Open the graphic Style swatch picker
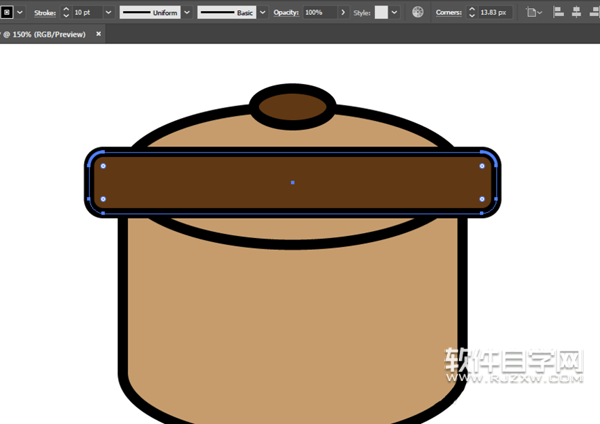 pyautogui.click(x=381, y=12)
